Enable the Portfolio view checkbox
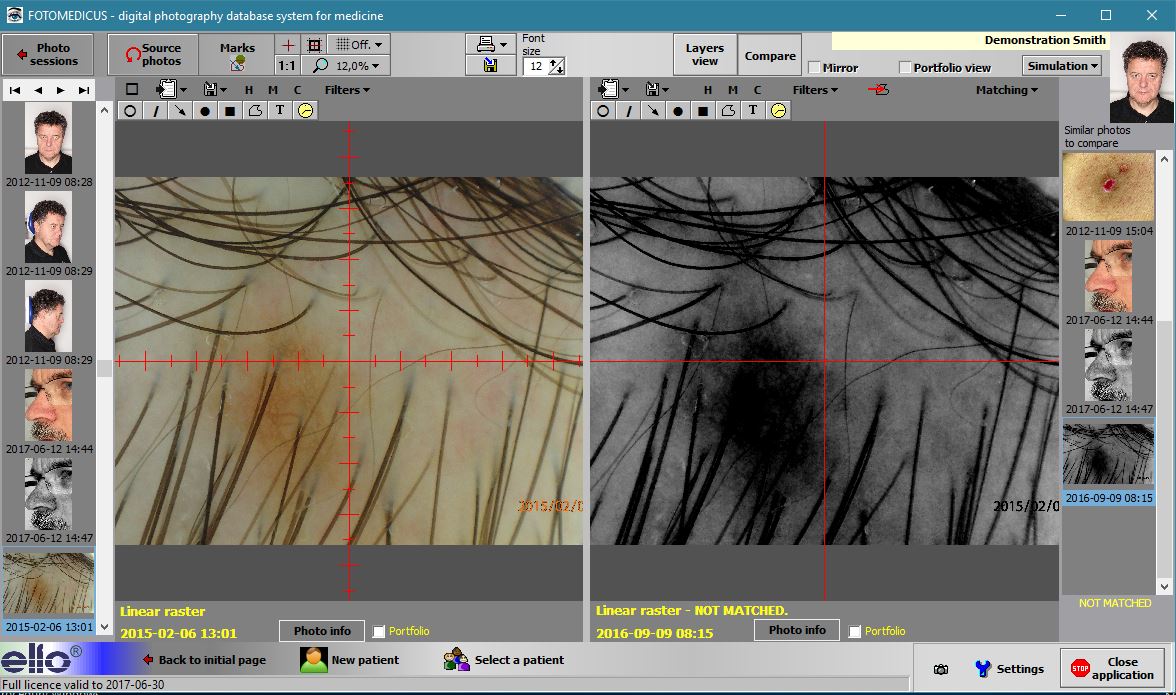Viewport: 1176px width, 695px height. (x=905, y=67)
